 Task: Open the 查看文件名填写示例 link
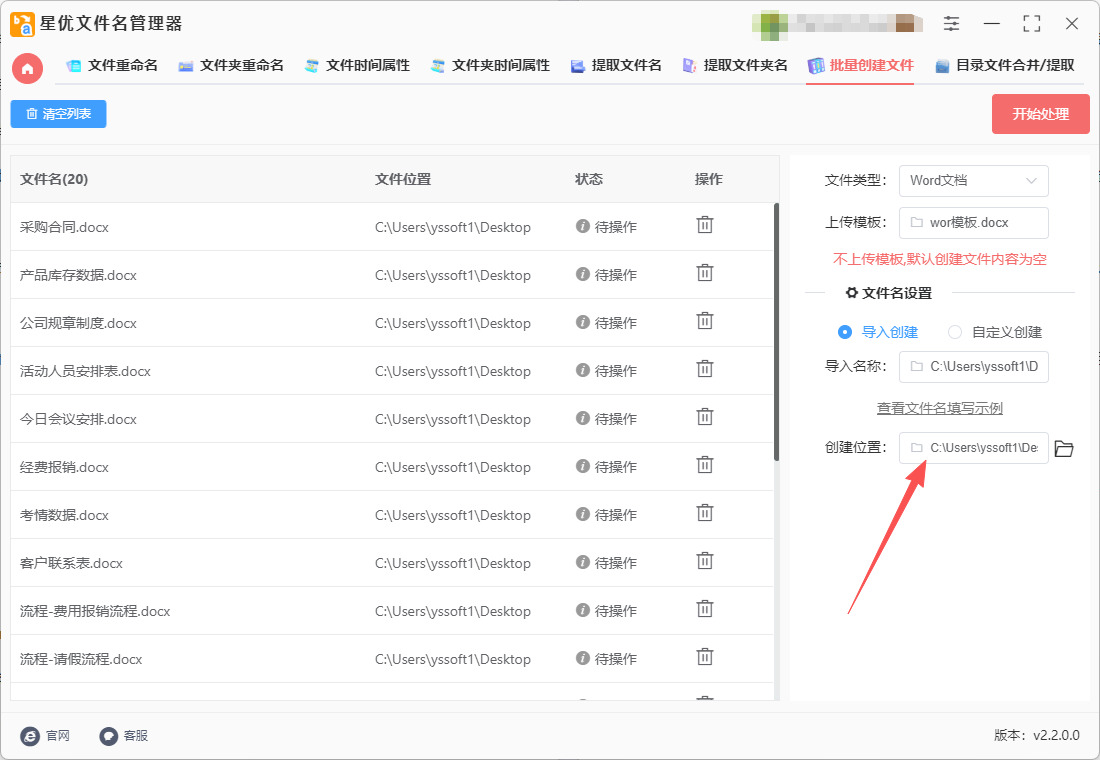[x=939, y=408]
